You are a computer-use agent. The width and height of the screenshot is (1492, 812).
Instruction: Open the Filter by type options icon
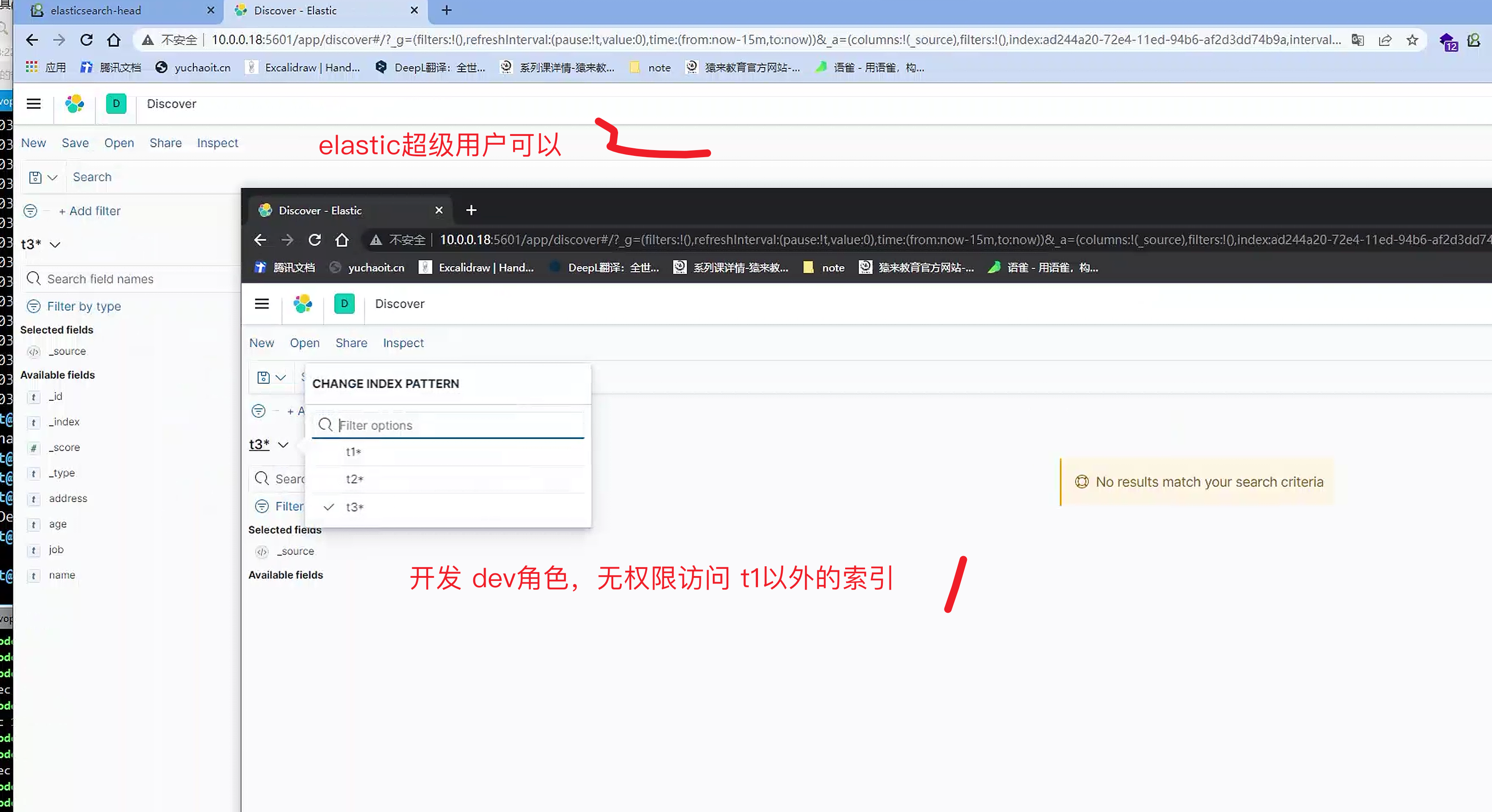coord(34,306)
